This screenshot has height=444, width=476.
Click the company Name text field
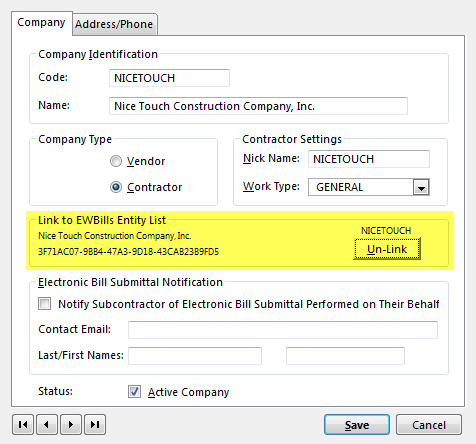click(258, 106)
